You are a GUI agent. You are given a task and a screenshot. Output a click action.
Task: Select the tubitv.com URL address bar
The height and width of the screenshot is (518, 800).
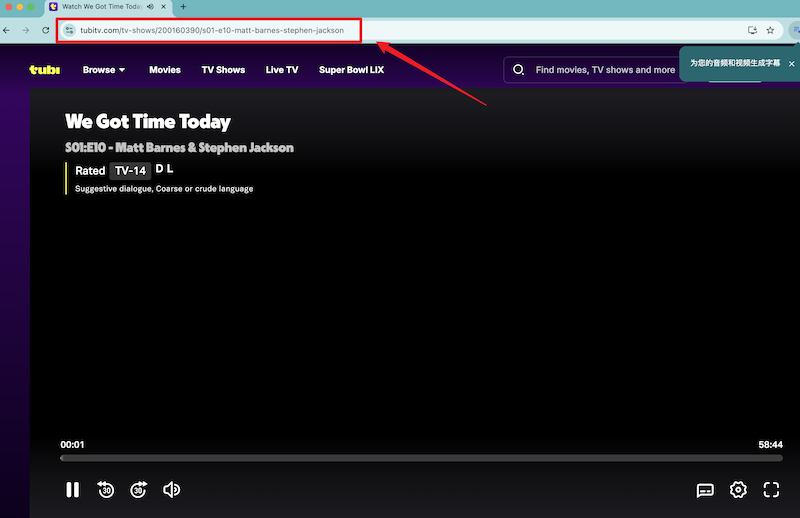coord(212,30)
